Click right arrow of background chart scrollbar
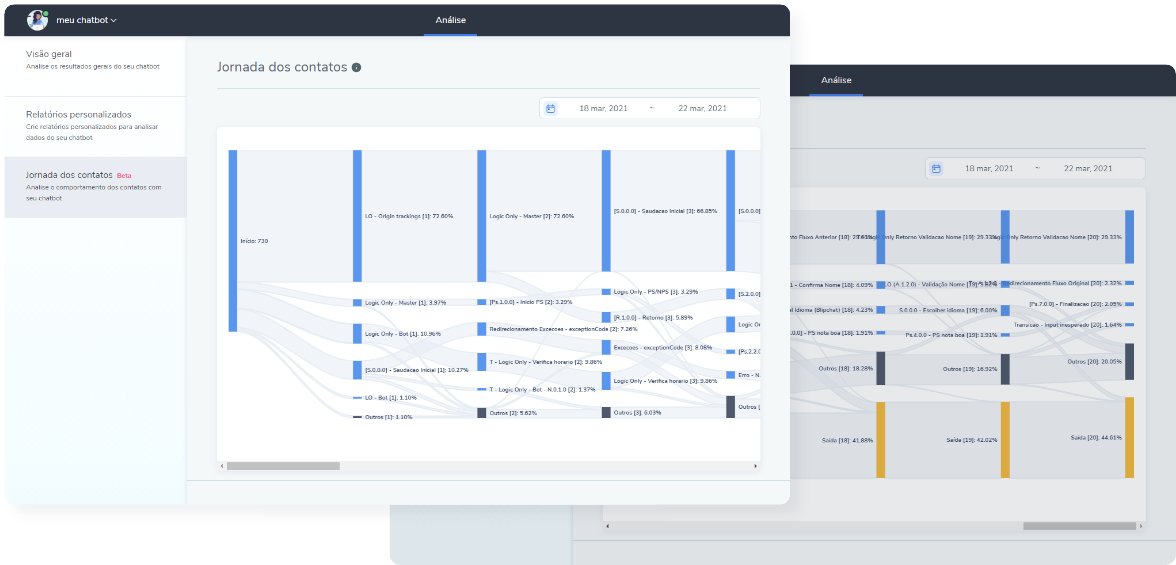The image size is (1176, 565). 1140,526
